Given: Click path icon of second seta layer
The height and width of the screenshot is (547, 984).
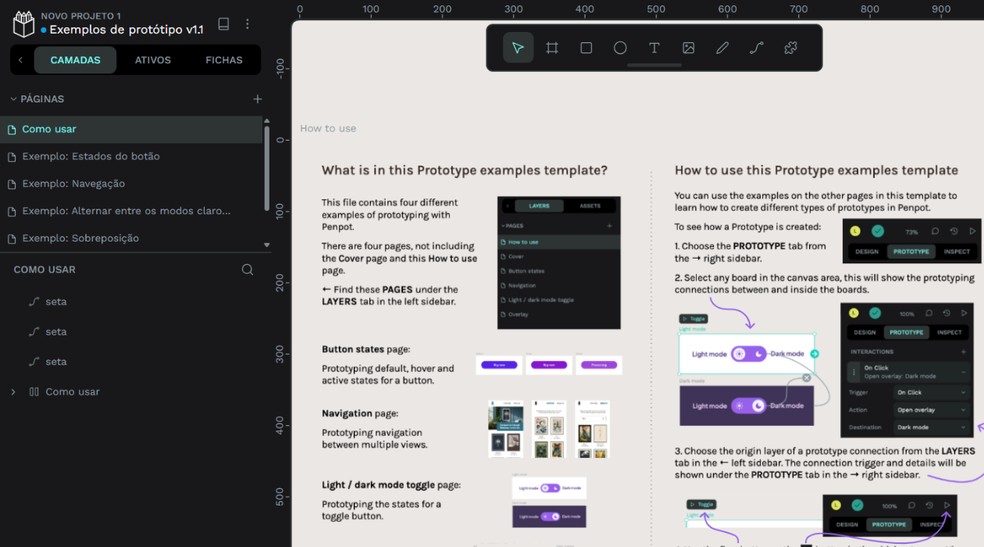Looking at the screenshot, I should pyautogui.click(x=34, y=332).
